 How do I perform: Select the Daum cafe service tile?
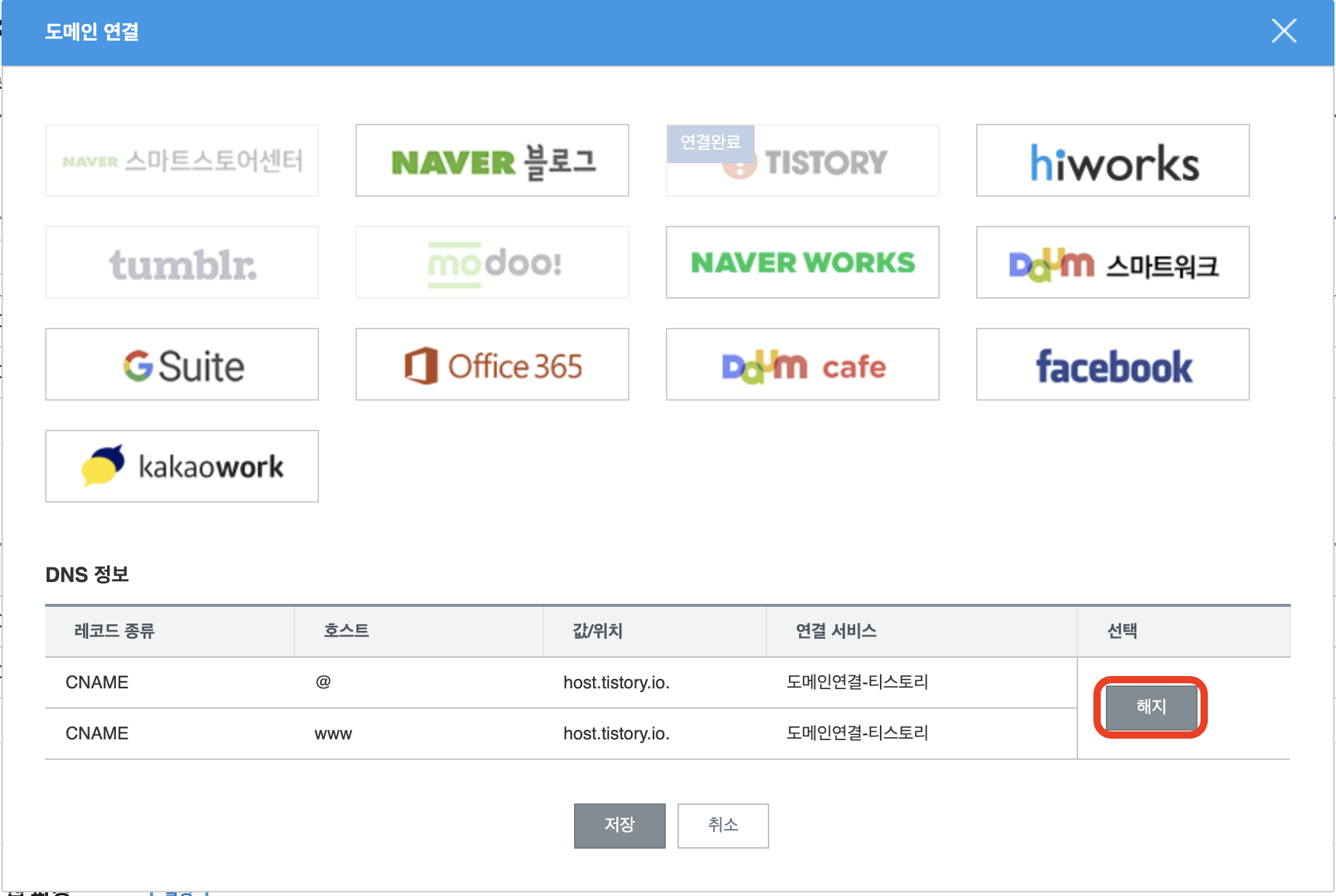(803, 364)
